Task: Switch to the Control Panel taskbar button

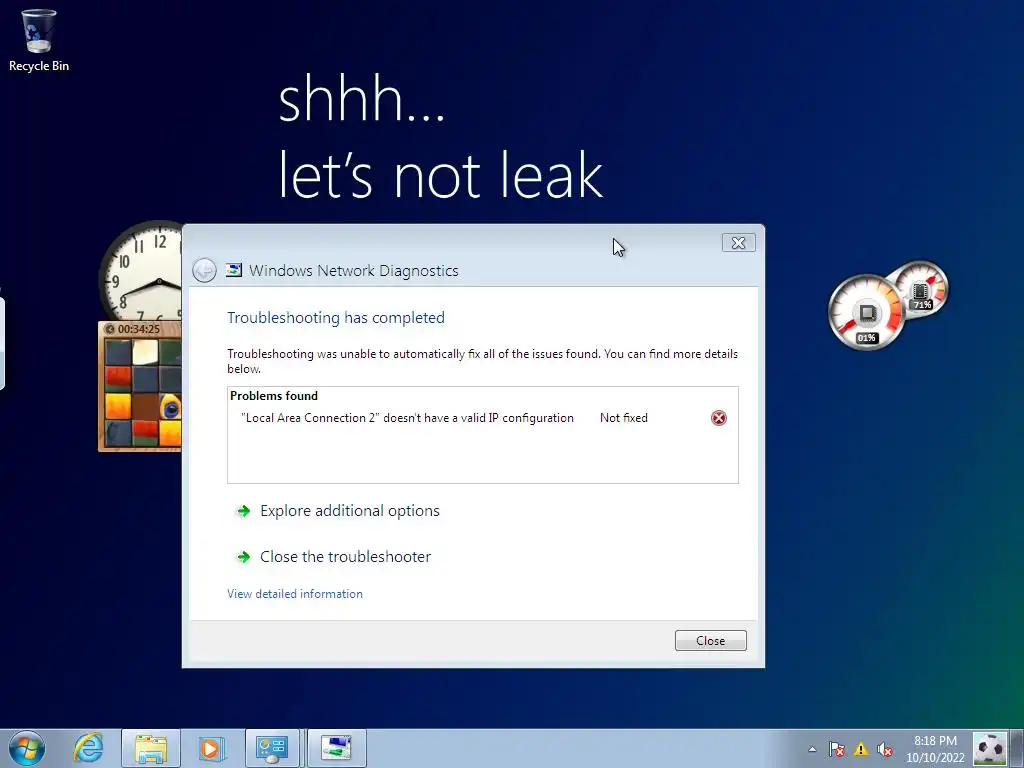Action: 272,748
